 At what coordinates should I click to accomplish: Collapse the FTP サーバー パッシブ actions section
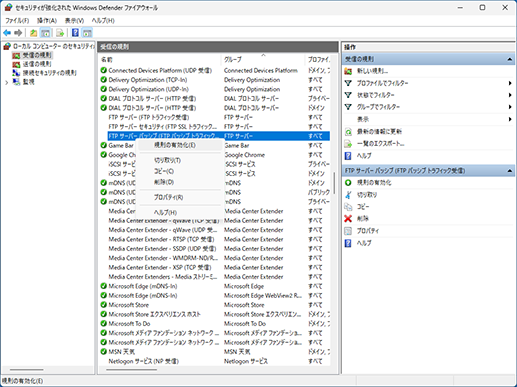pyautogui.click(x=510, y=171)
